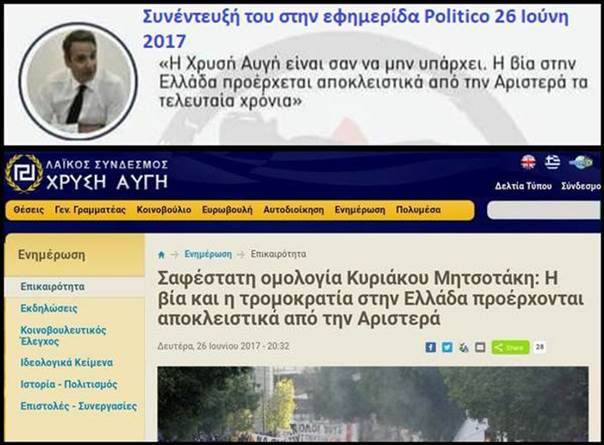Viewport: 604px width, 445px height.
Task: Switch to Greek via the flag icon
Action: [552, 162]
